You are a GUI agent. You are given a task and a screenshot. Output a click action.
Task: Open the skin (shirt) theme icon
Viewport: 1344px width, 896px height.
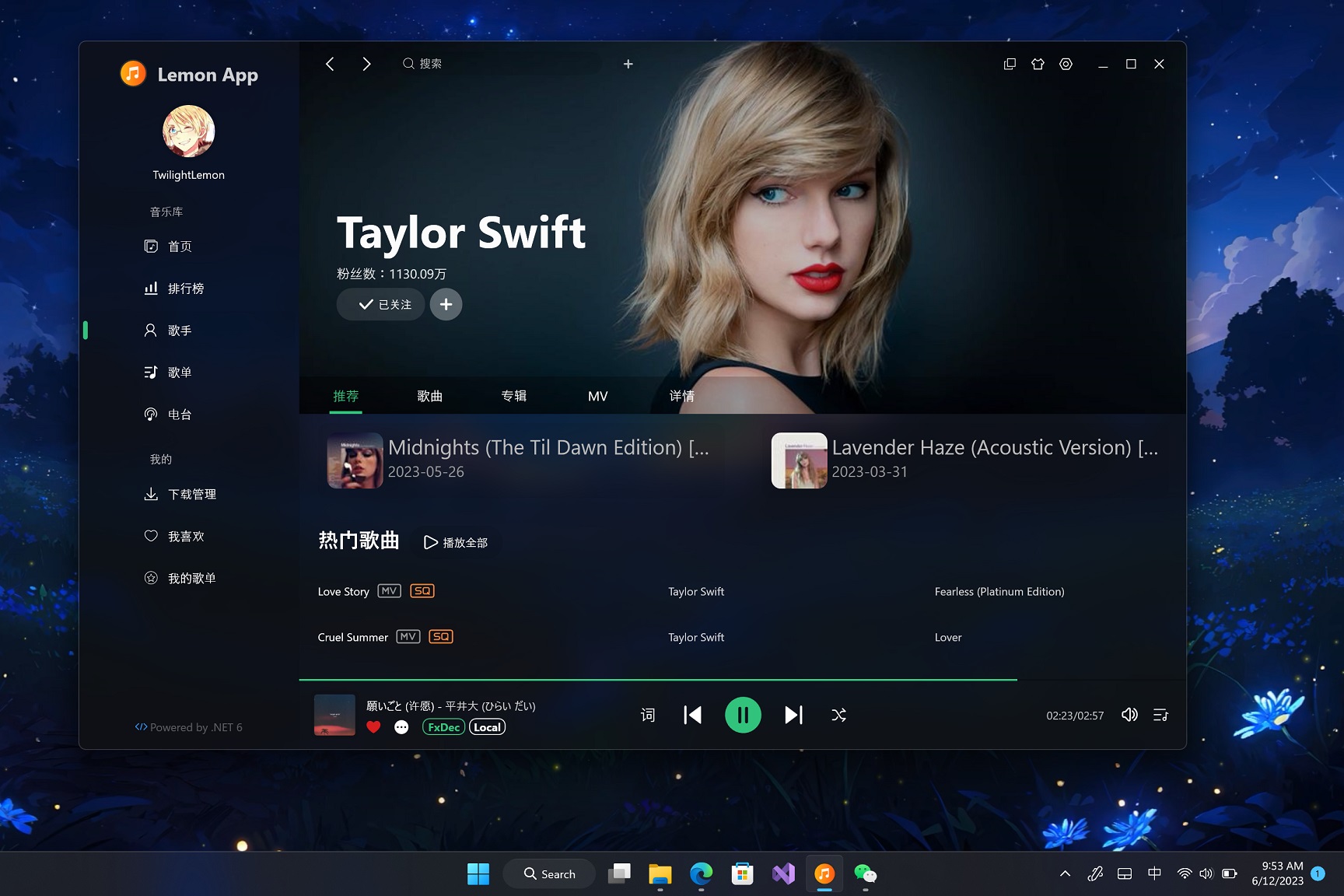tap(1038, 64)
